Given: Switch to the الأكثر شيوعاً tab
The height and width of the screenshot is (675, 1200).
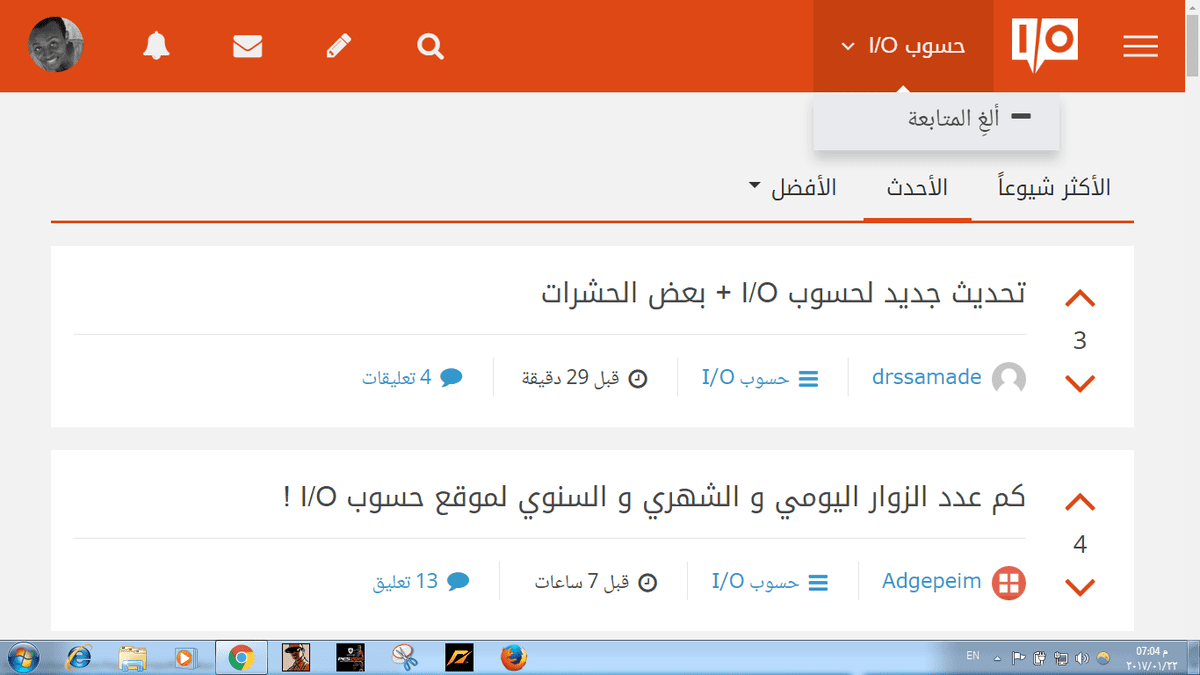Looking at the screenshot, I should (1054, 187).
